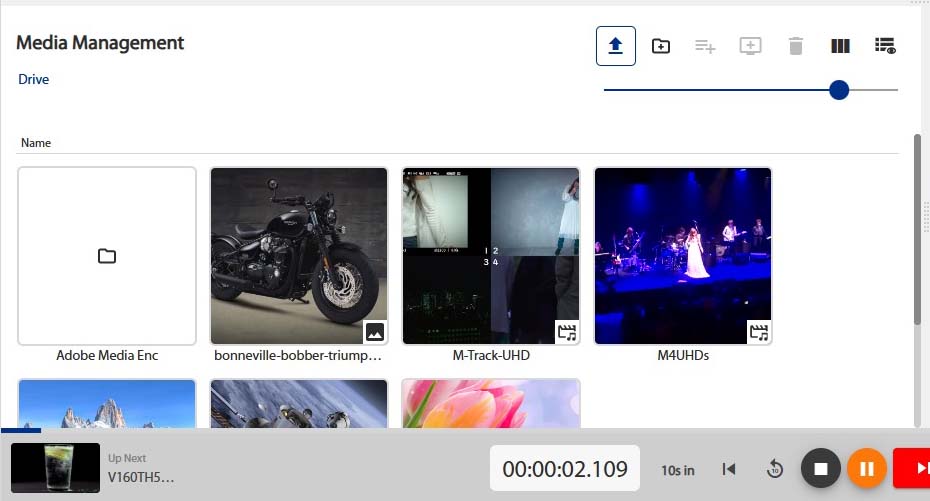Select the M4UHDs concert video thumbnail
The width and height of the screenshot is (930, 501).
tap(683, 256)
